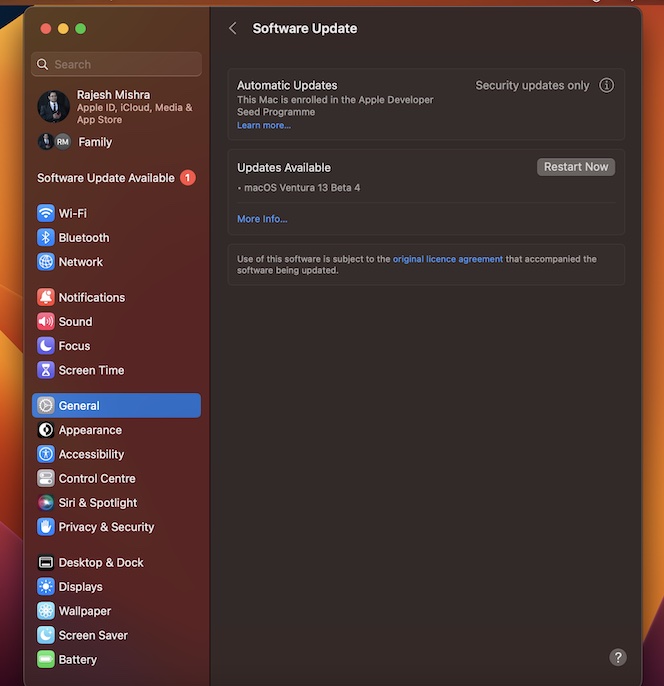Maximize window with green button
The width and height of the screenshot is (664, 686).
point(80,29)
